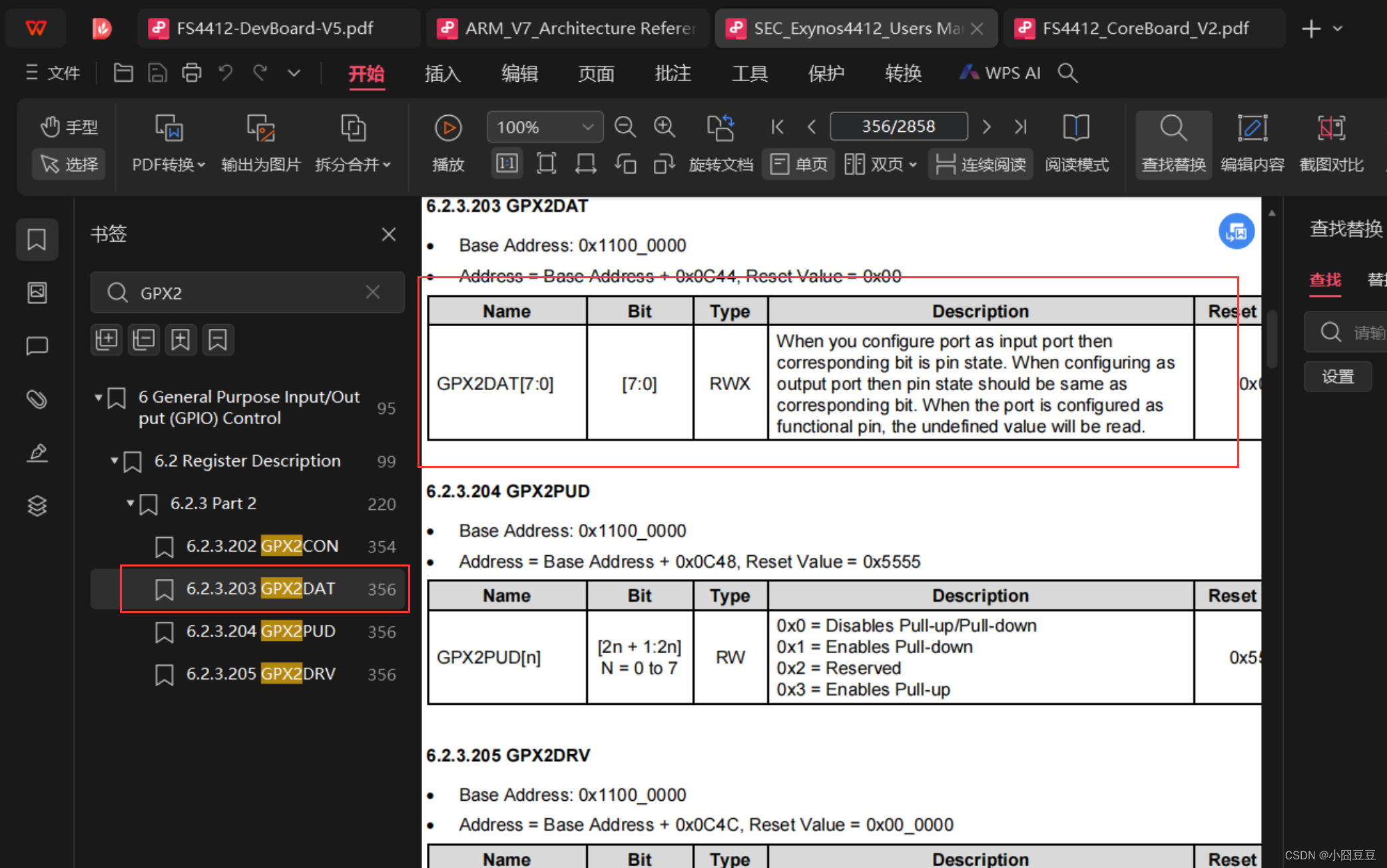This screenshot has width=1387, height=868.
Task: Open the attachments paperclip sidebar icon
Action: (37, 399)
